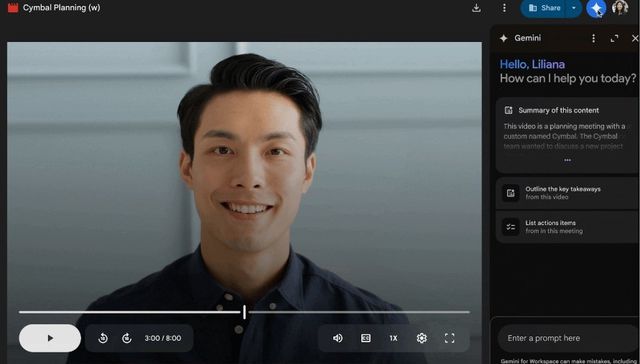Open the user account avatar

[x=620, y=8]
